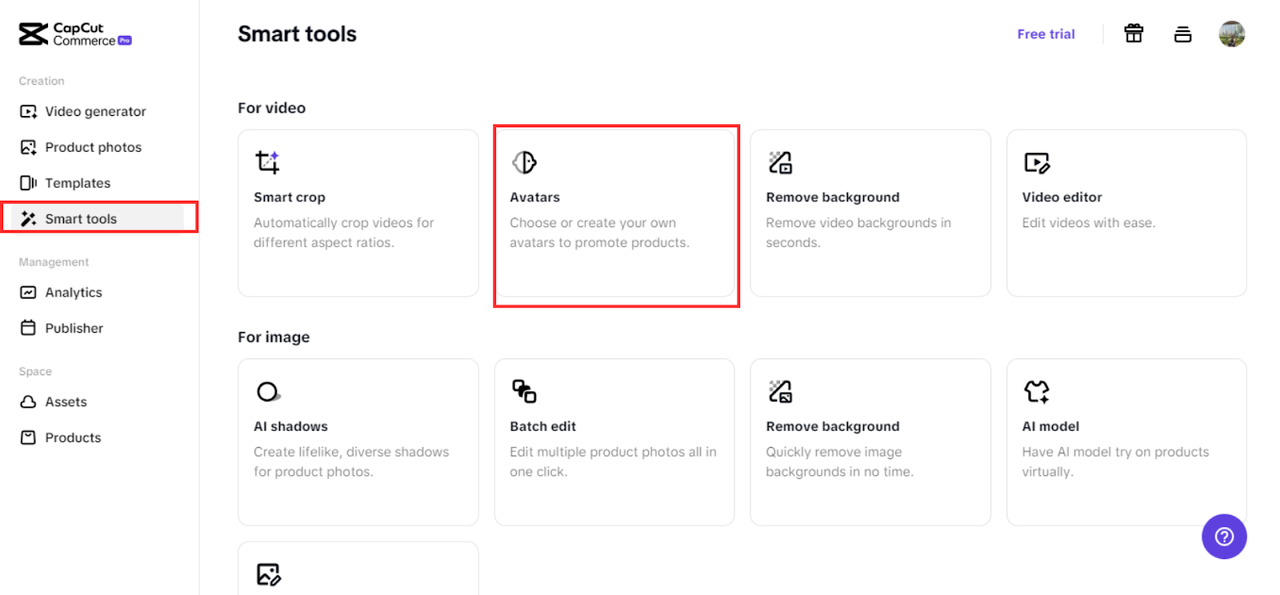Open the Video editor card title
This screenshot has height=595, width=1280.
[1062, 197]
